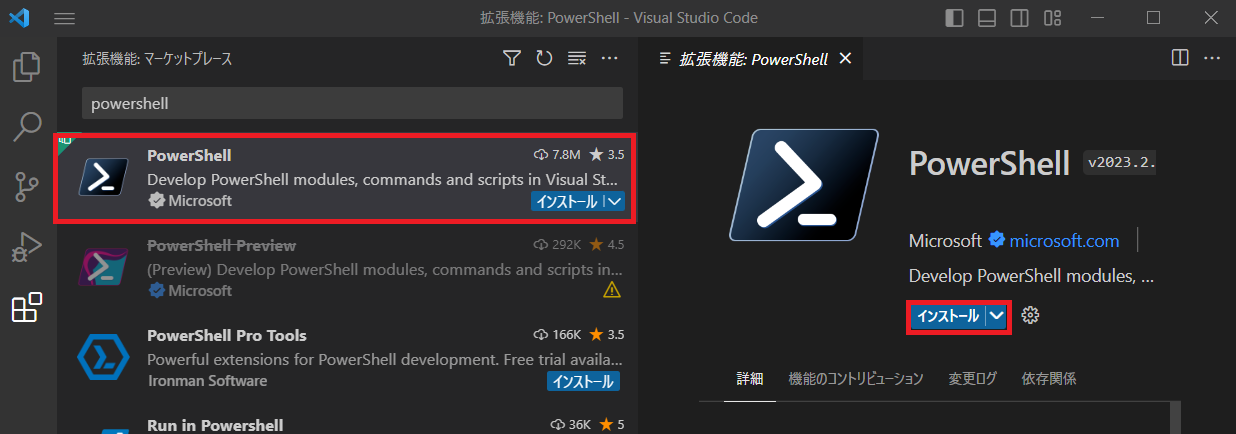Click the Ironman Software publisher name
This screenshot has height=434, width=1236.
[207, 381]
